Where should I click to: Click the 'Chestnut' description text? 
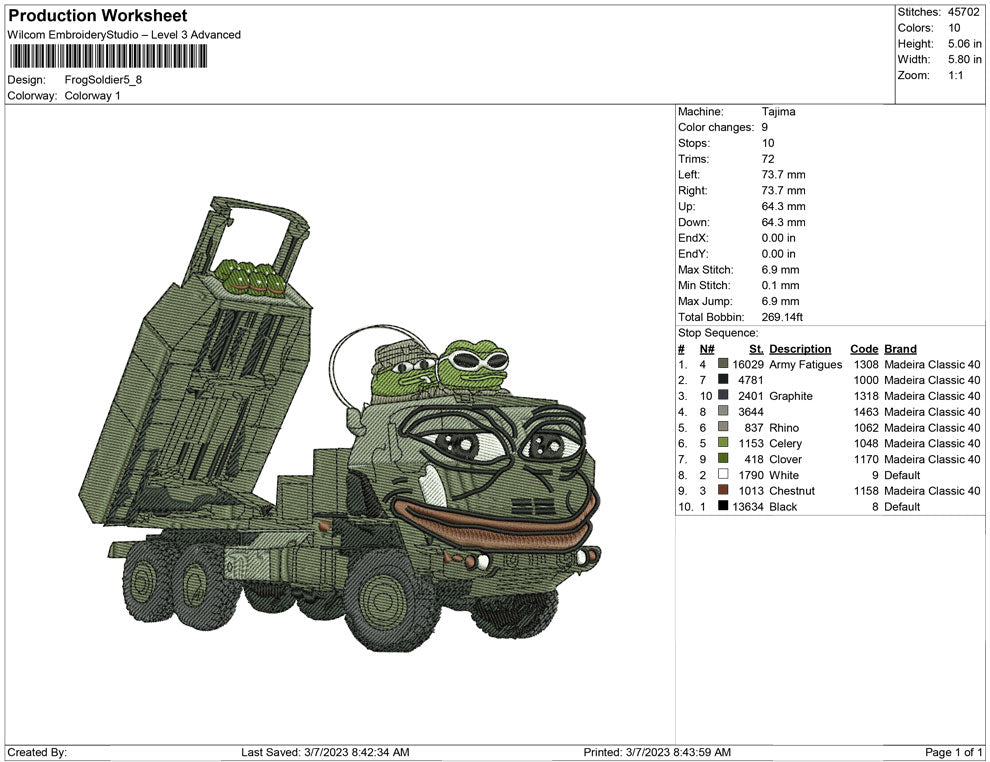[792, 491]
